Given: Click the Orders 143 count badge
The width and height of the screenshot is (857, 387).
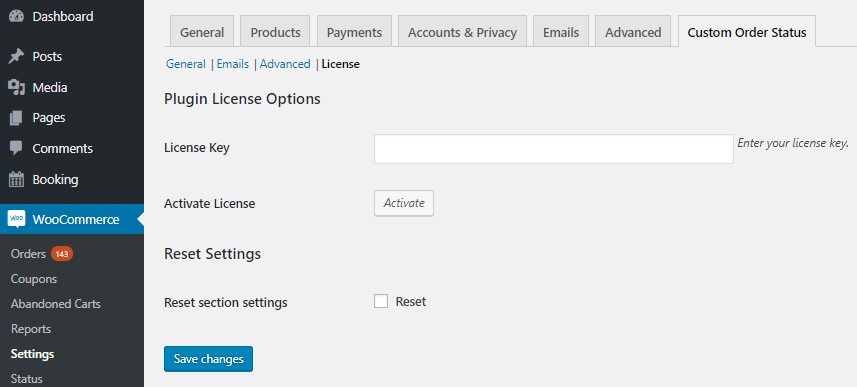Looking at the screenshot, I should click(x=62, y=254).
